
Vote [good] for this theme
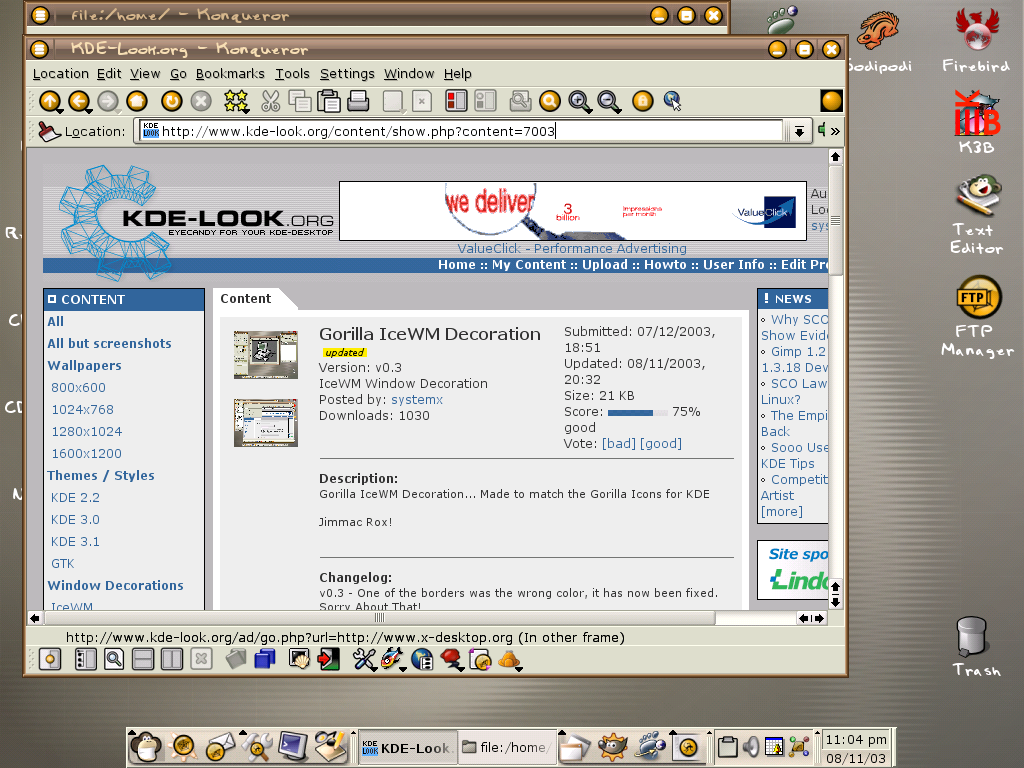click(x=661, y=443)
